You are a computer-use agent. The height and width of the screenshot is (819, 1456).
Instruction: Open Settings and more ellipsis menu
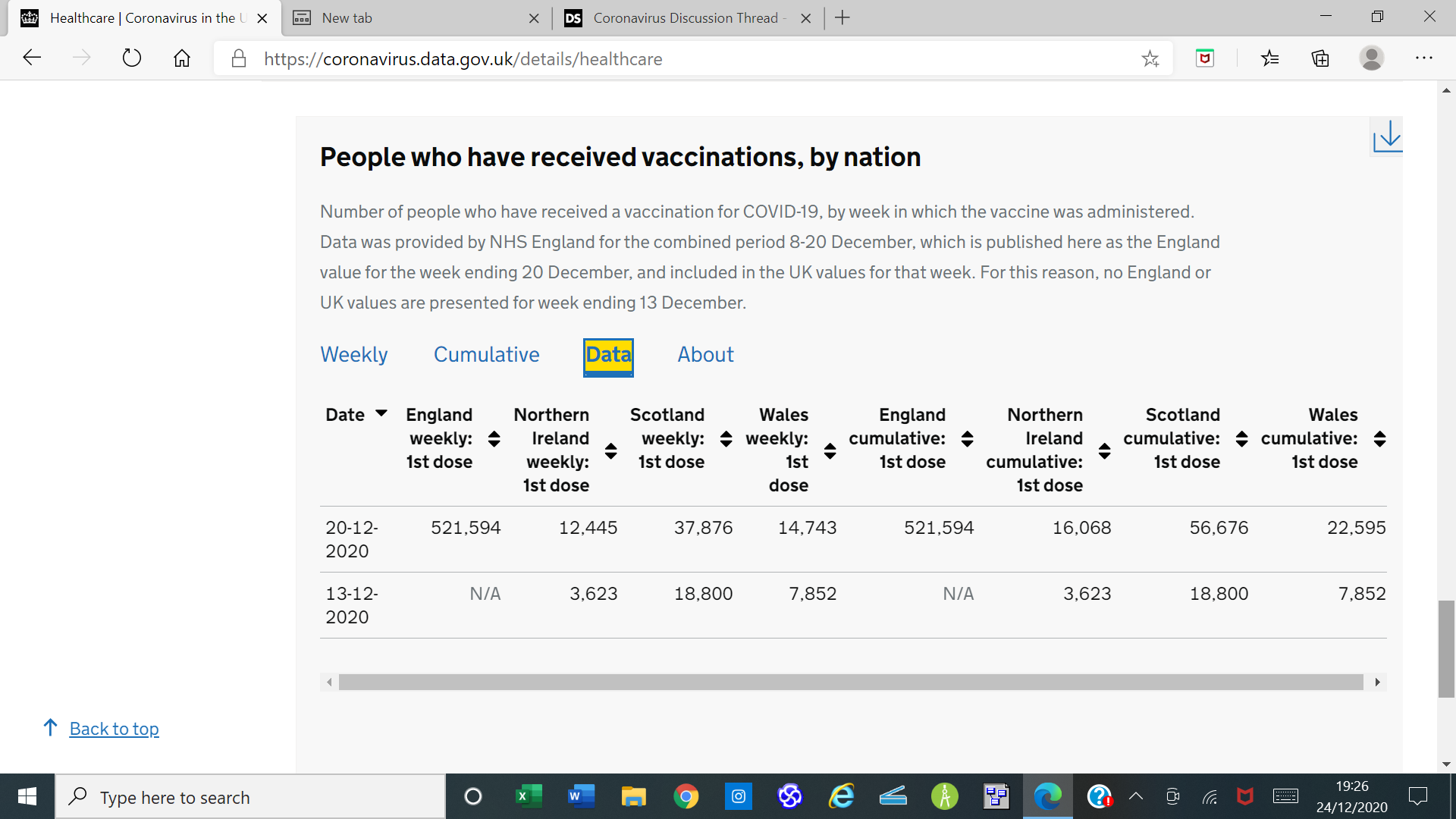(x=1423, y=58)
